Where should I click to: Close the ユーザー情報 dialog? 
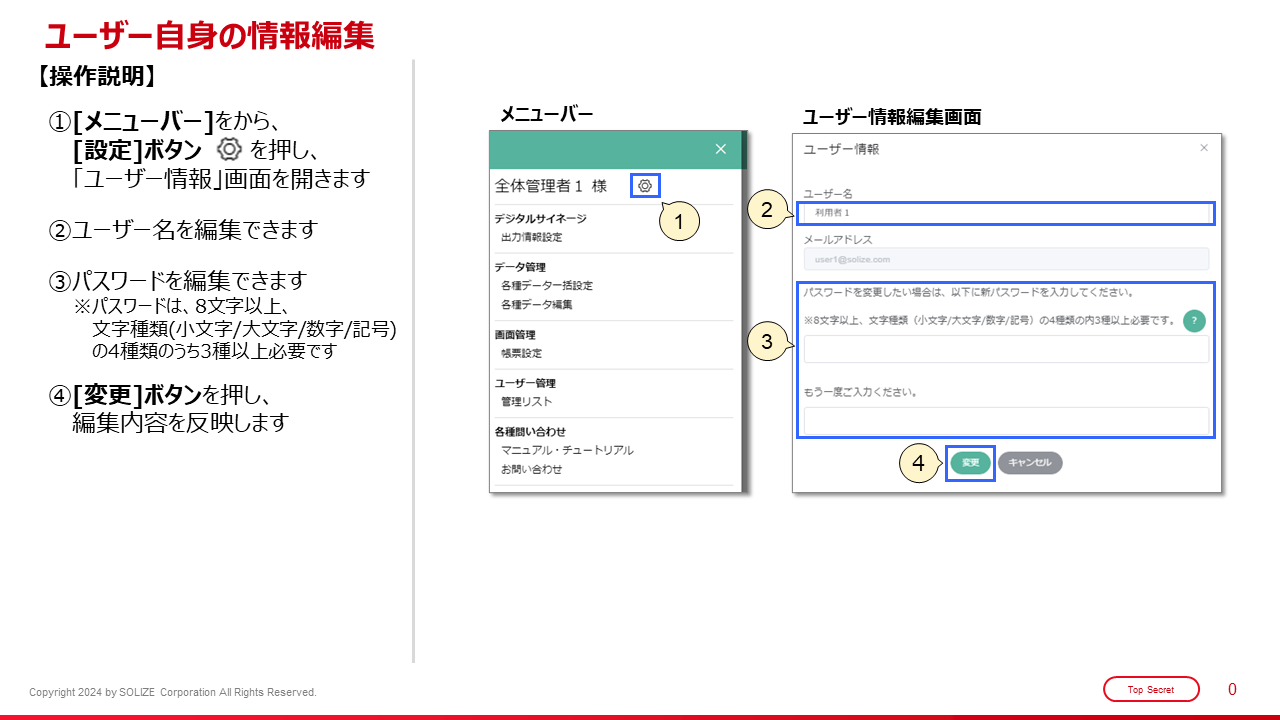click(1204, 148)
